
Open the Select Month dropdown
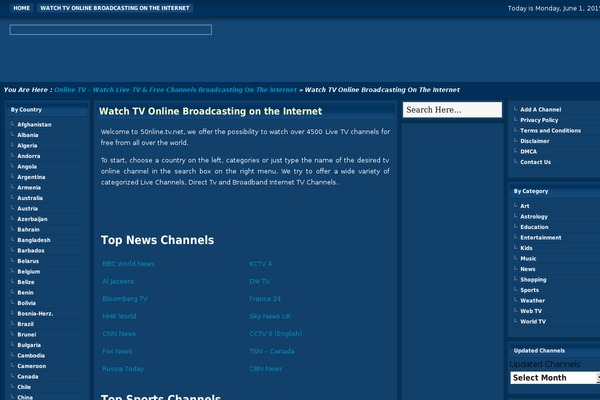(556, 378)
